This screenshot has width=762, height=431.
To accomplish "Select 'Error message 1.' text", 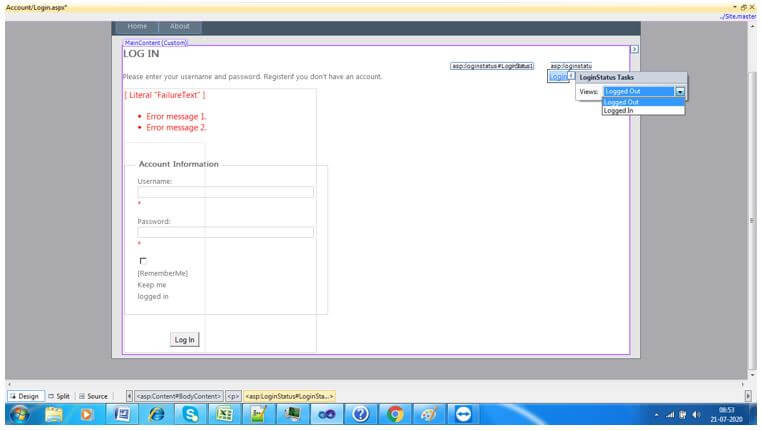I will click(x=176, y=117).
